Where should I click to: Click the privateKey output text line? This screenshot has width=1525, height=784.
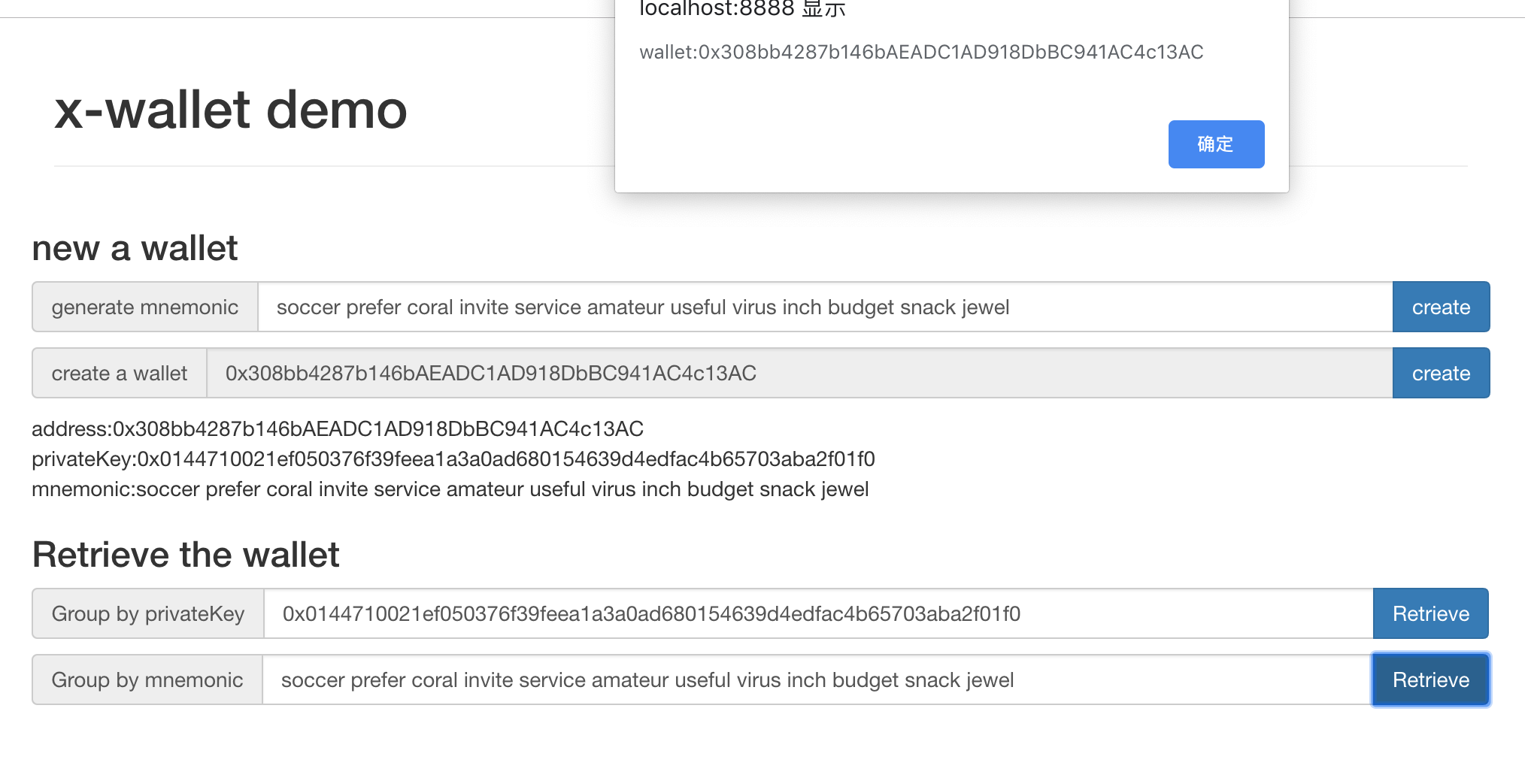point(453,459)
